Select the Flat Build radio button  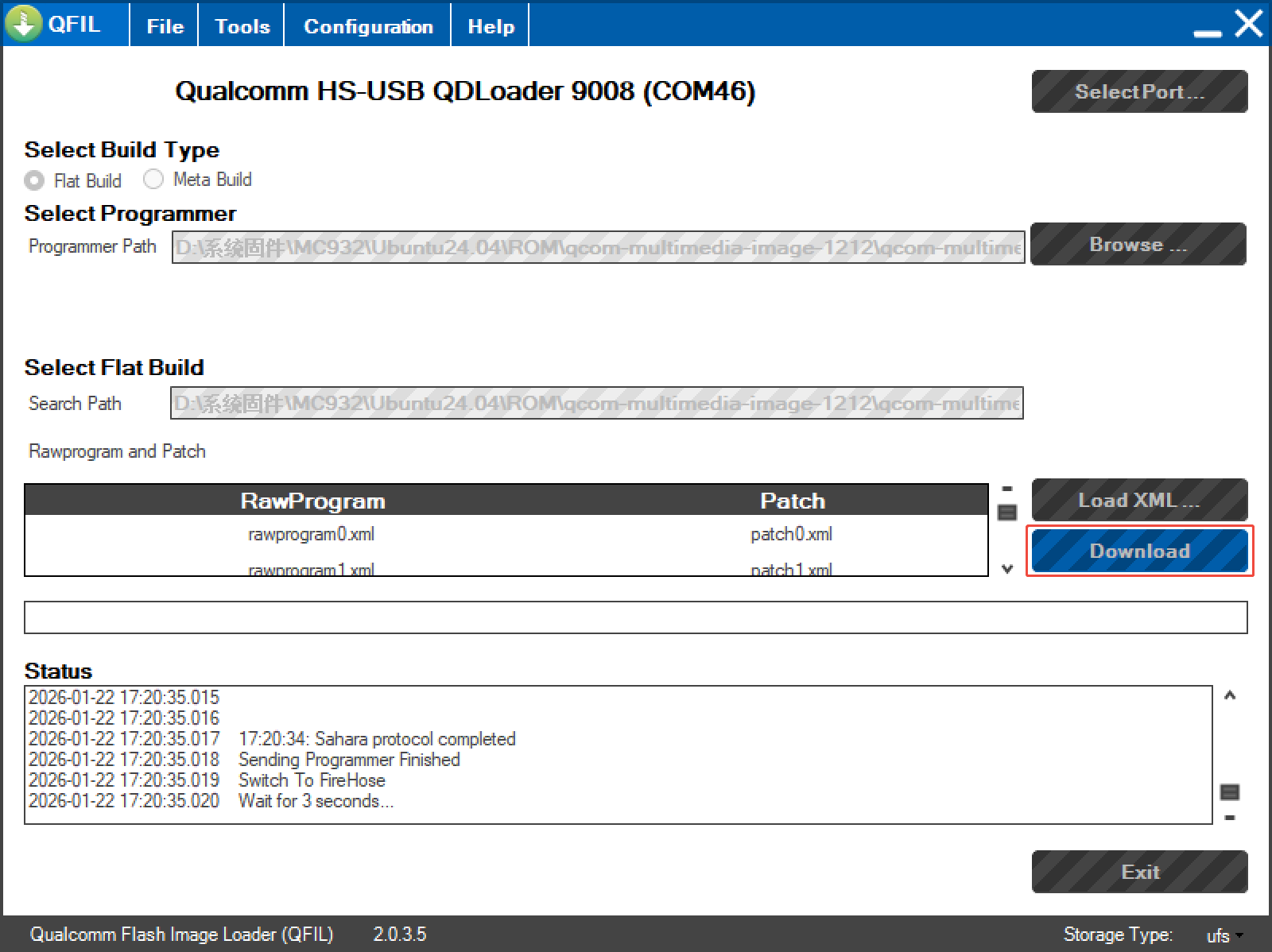point(34,180)
